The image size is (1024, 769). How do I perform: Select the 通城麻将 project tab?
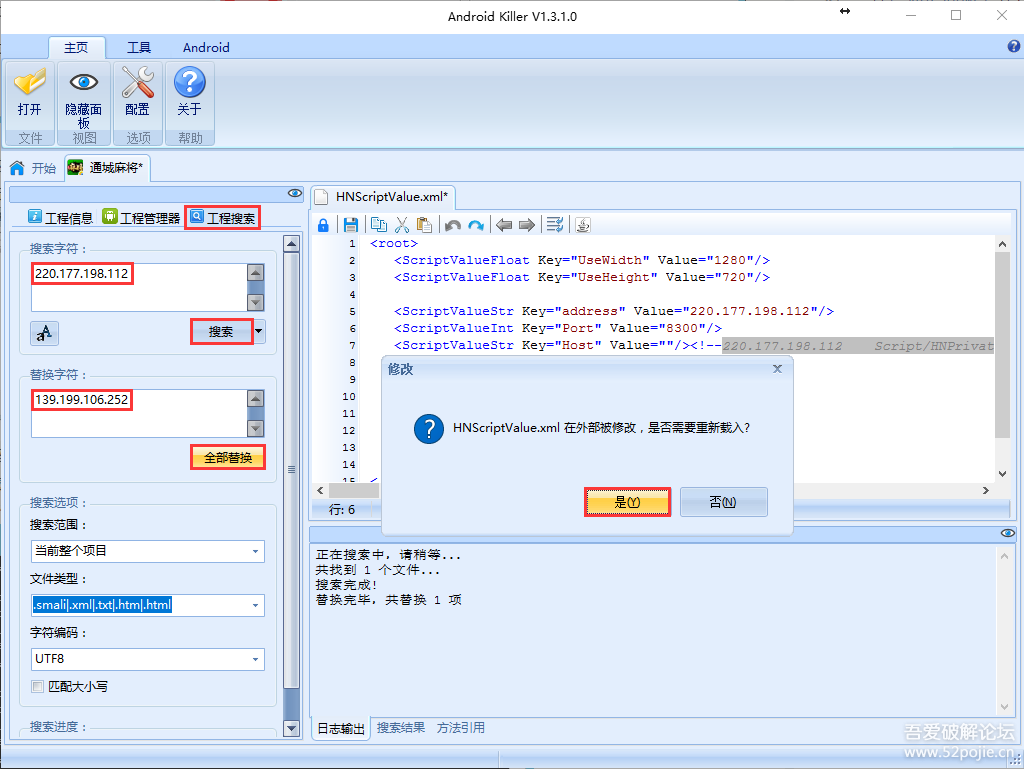pyautogui.click(x=108, y=168)
